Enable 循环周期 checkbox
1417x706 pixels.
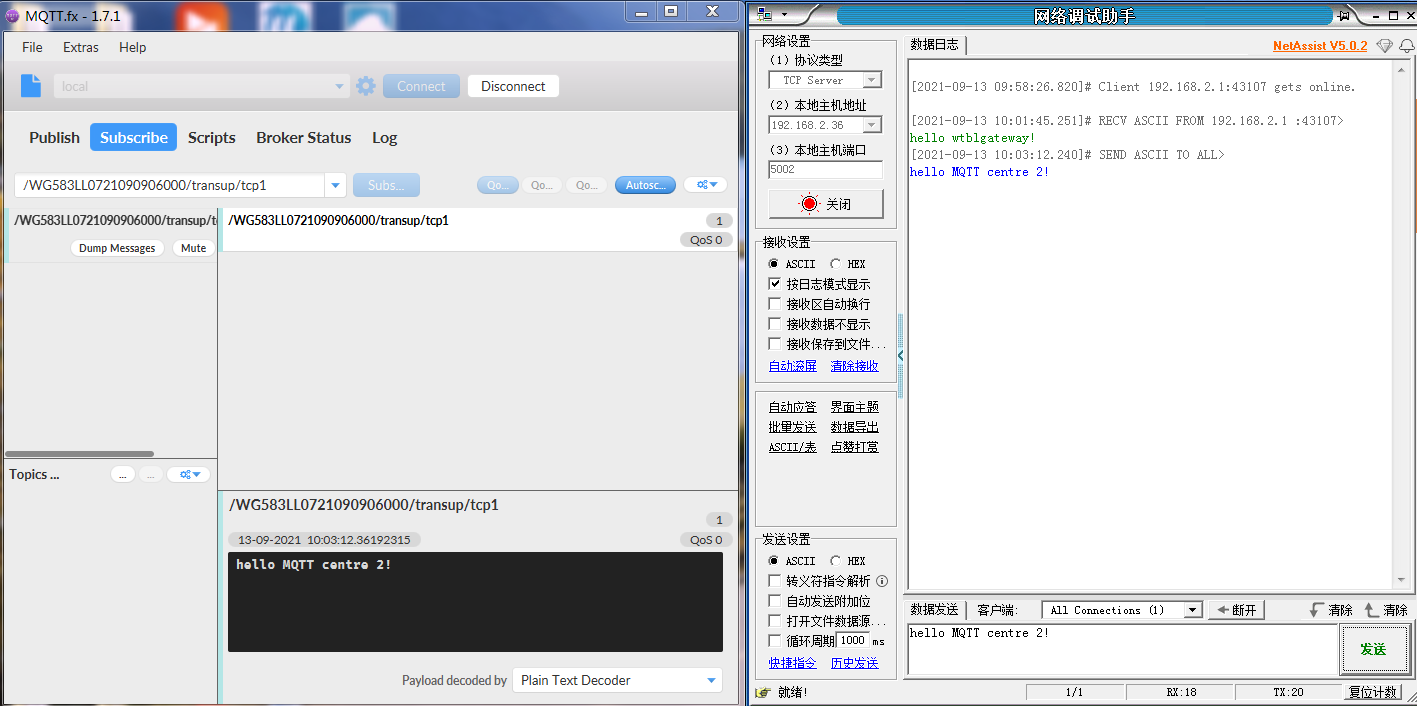click(x=774, y=641)
